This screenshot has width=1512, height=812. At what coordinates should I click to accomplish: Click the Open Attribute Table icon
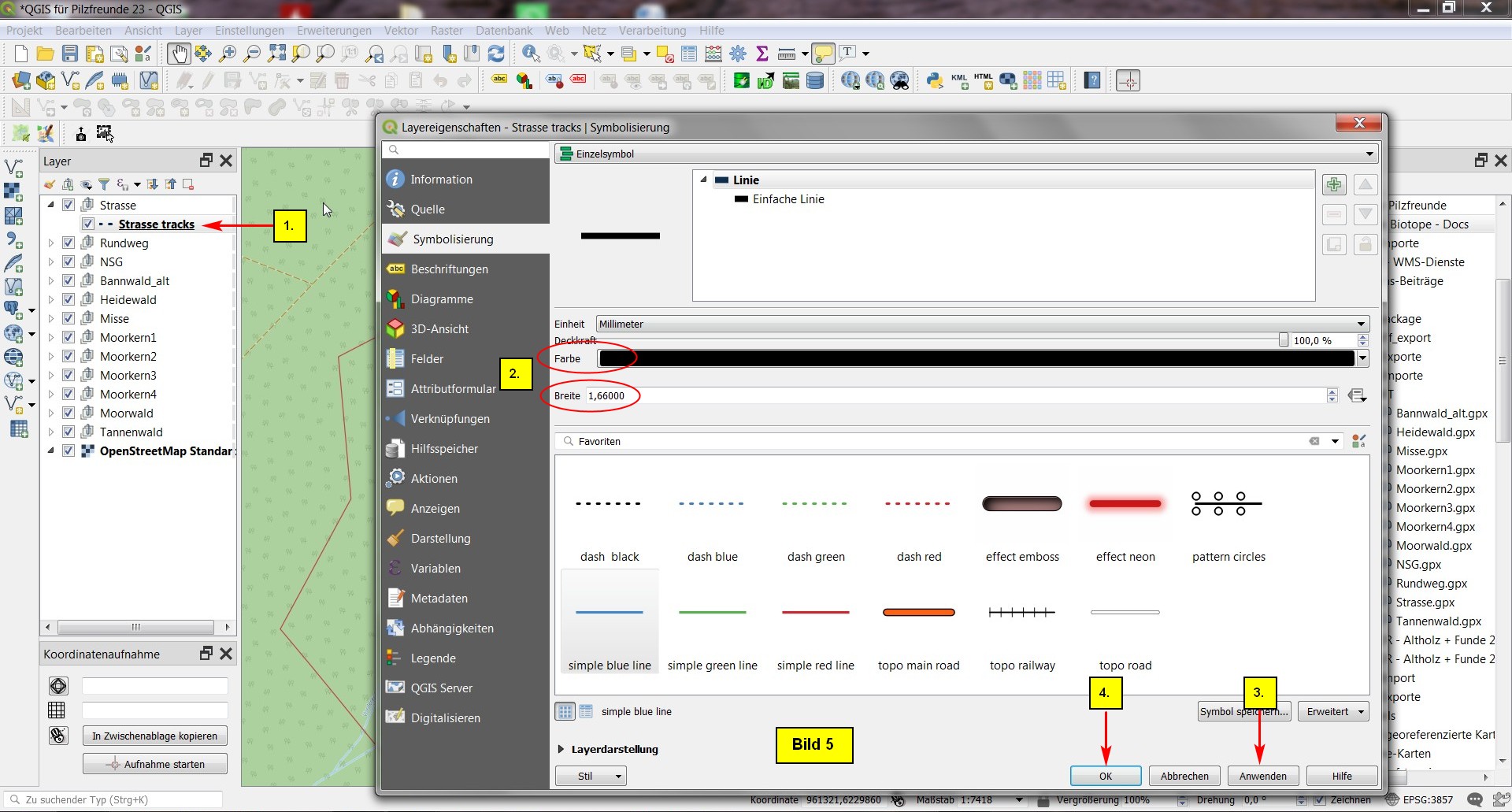pos(689,54)
